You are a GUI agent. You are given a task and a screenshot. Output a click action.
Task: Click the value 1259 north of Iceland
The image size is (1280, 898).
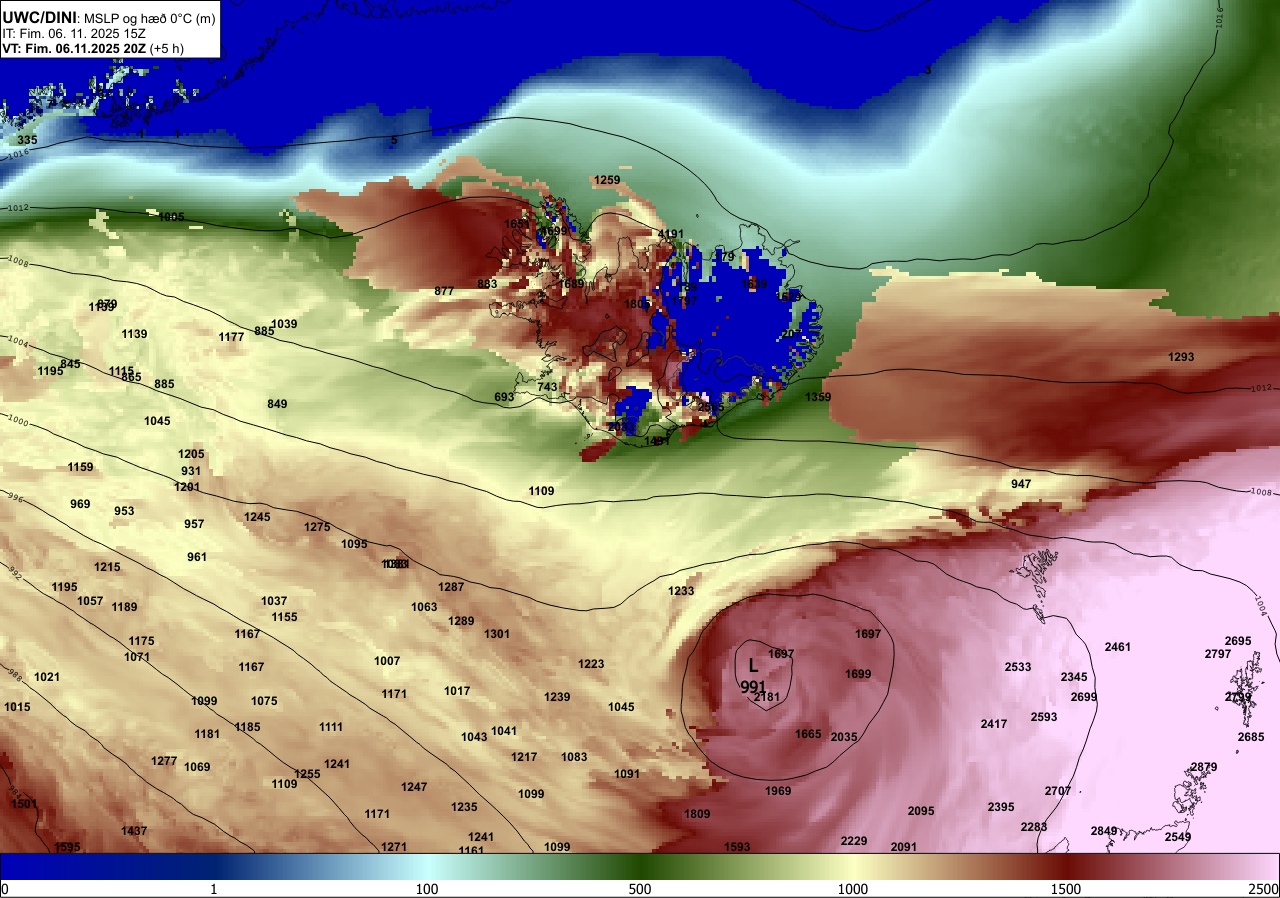607,180
